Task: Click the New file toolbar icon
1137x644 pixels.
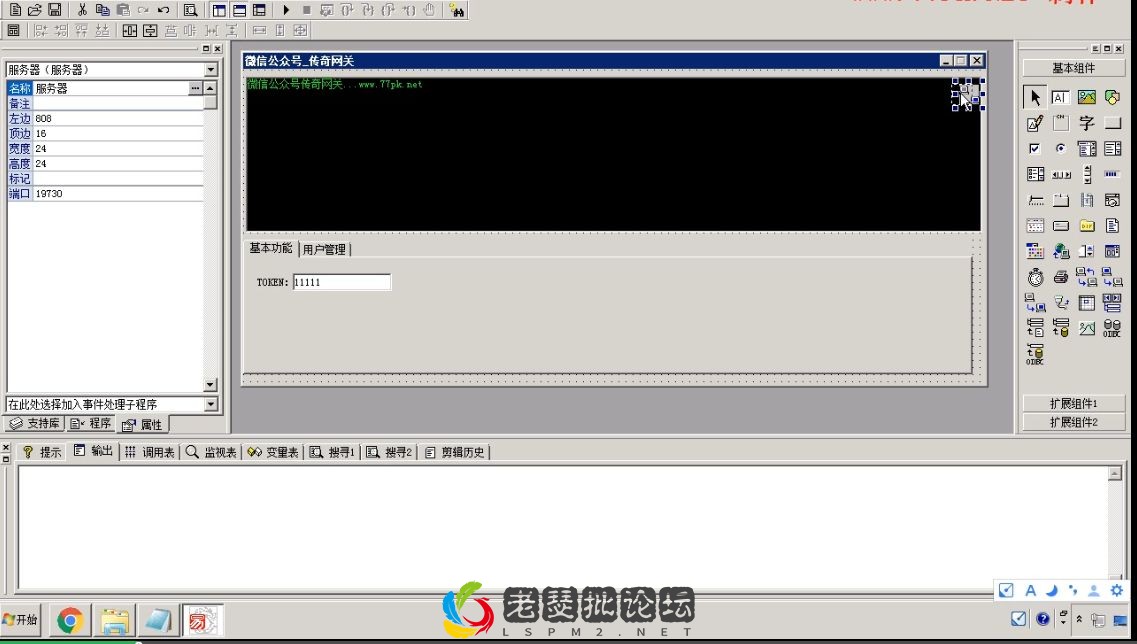Action: click(15, 10)
